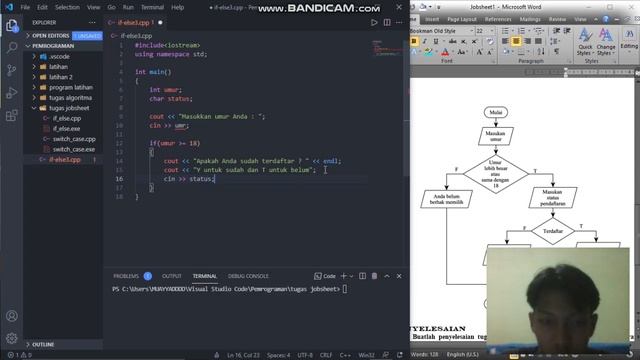Toggle Bold formatting in Word

414,42
